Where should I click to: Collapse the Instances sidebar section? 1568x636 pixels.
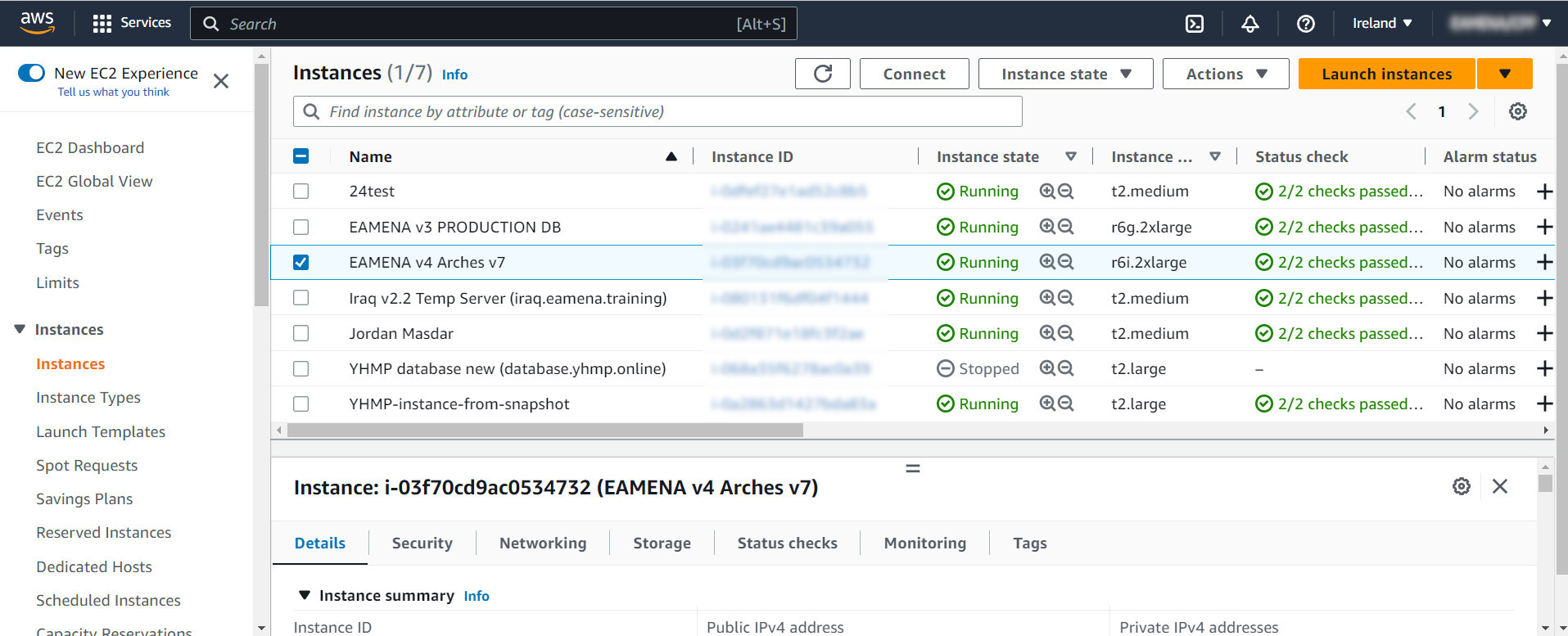tap(20, 329)
